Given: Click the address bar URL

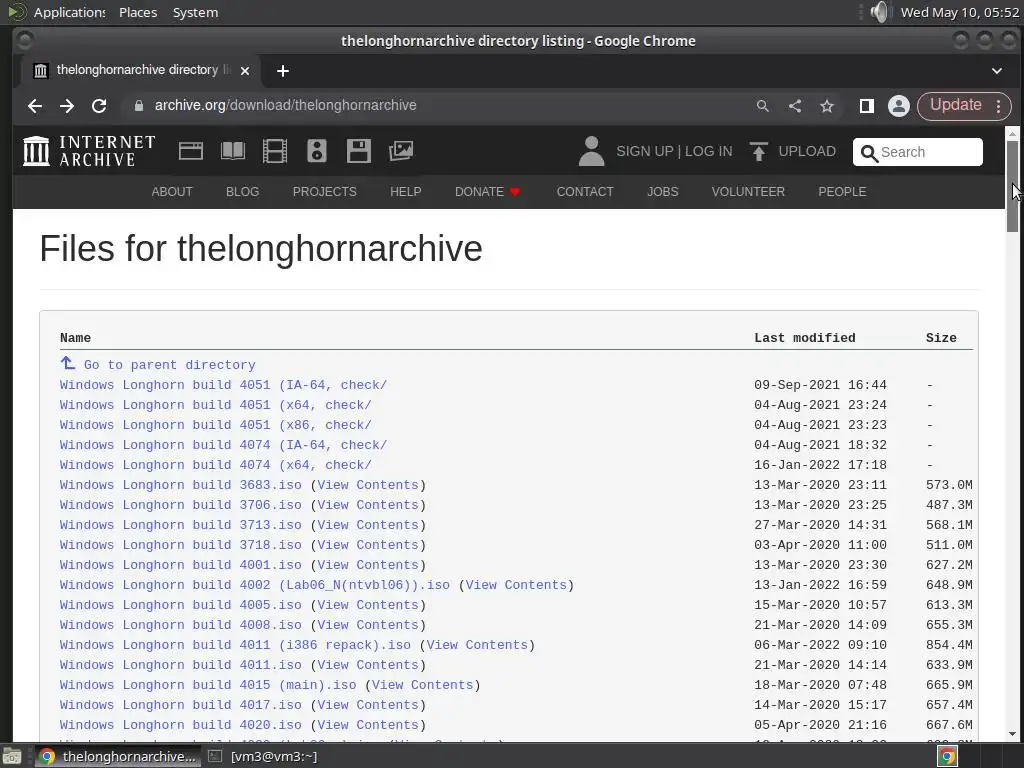Looking at the screenshot, I should [x=285, y=105].
